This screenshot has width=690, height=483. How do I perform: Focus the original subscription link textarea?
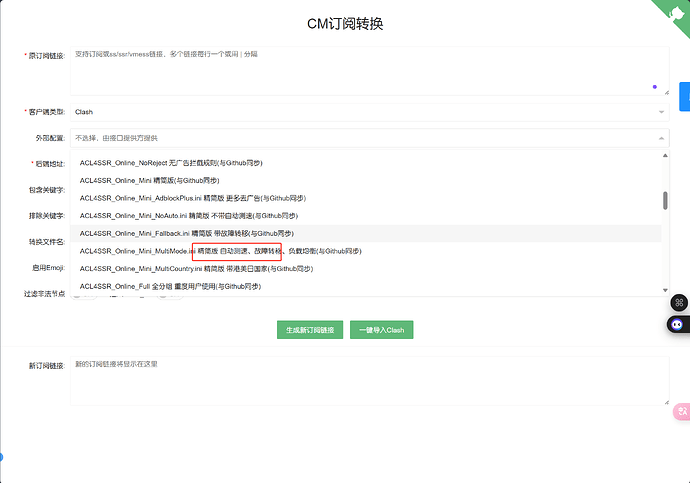[x=370, y=71]
